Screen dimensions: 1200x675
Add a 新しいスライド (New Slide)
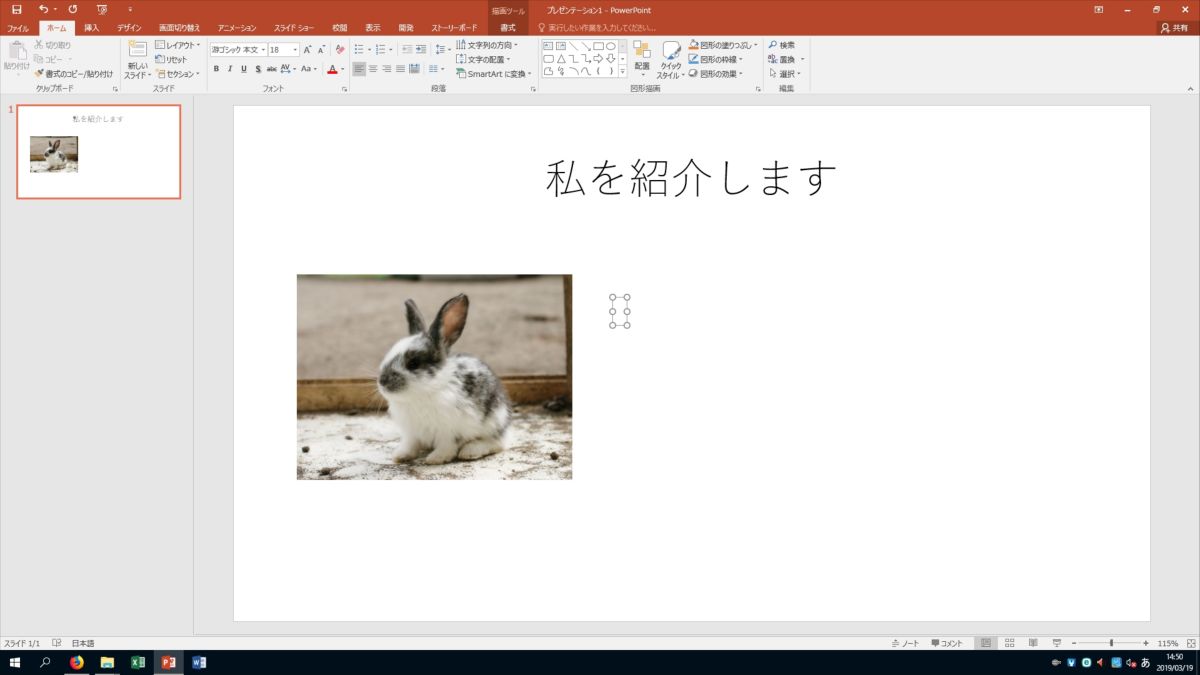pyautogui.click(x=138, y=60)
